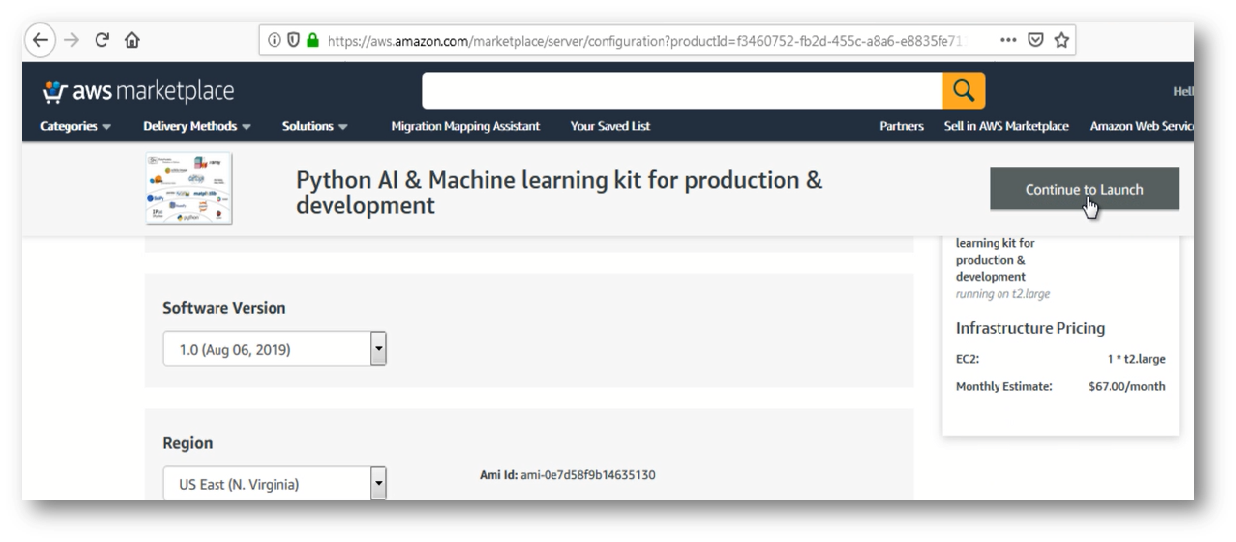1236x542 pixels.
Task: Click the Software Version label
Action: [x=224, y=308]
